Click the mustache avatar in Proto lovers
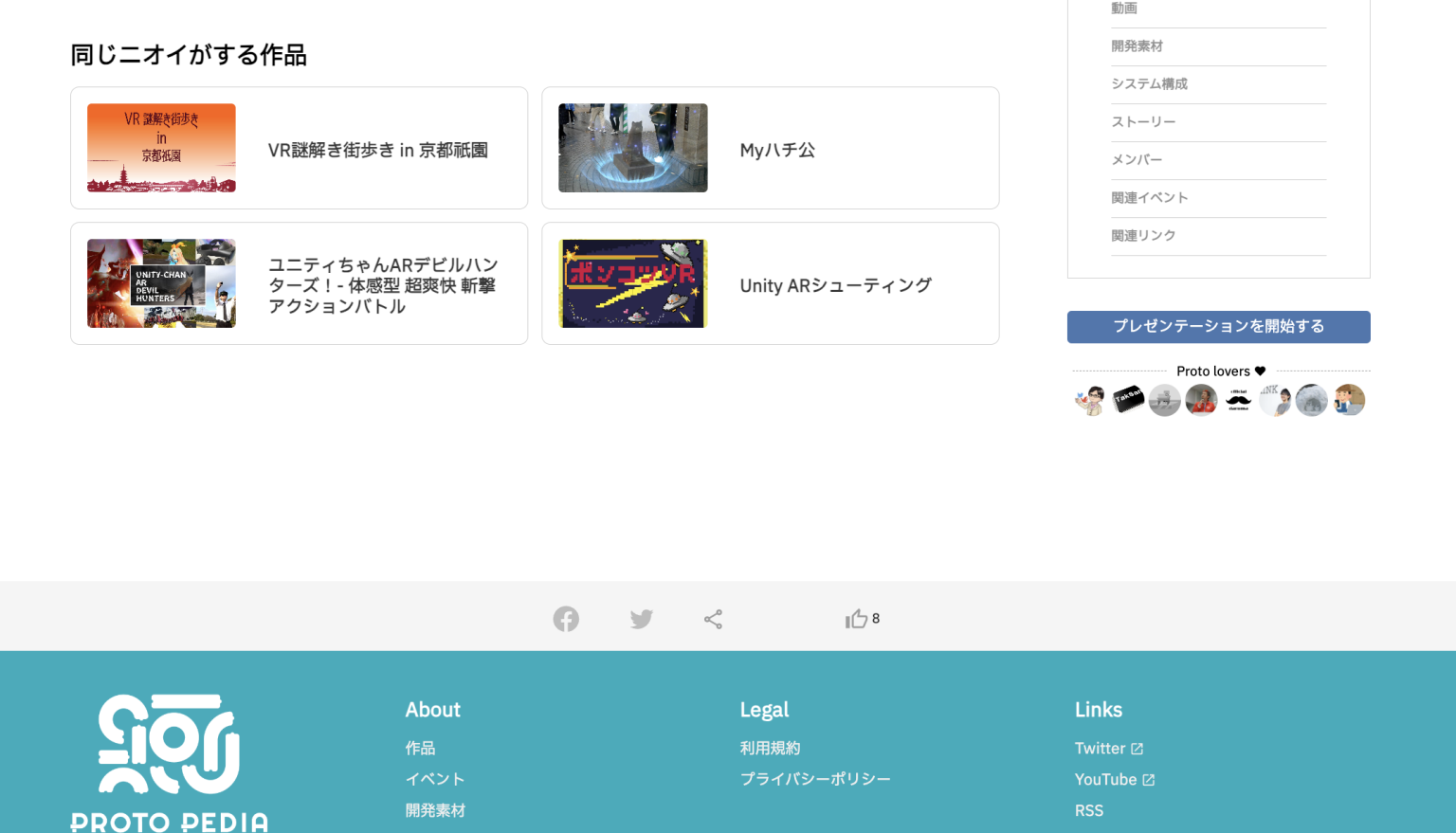Viewport: 1456px width, 833px height. [1238, 399]
